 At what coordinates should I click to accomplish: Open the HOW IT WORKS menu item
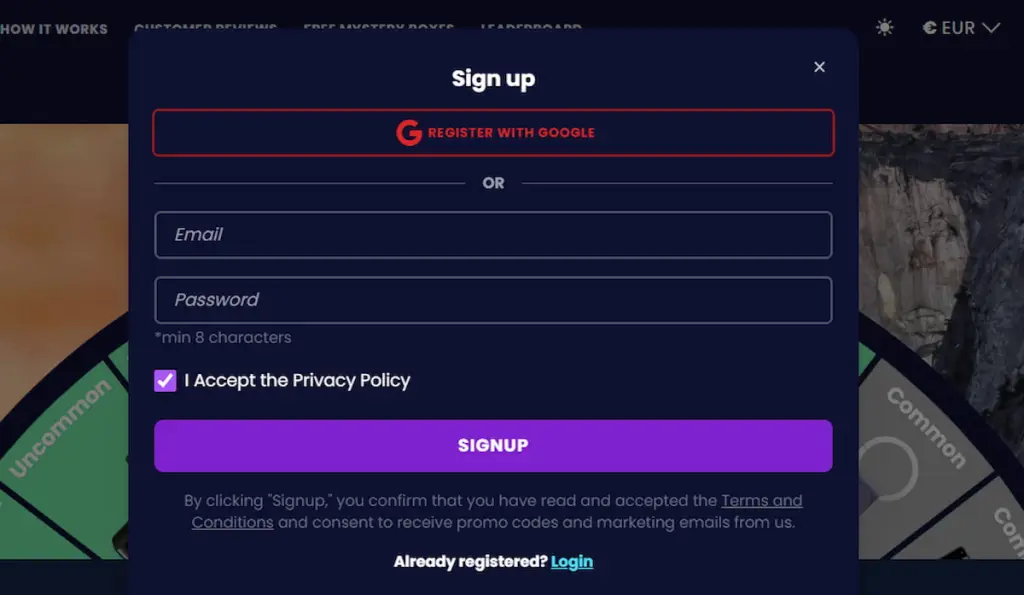(53, 29)
